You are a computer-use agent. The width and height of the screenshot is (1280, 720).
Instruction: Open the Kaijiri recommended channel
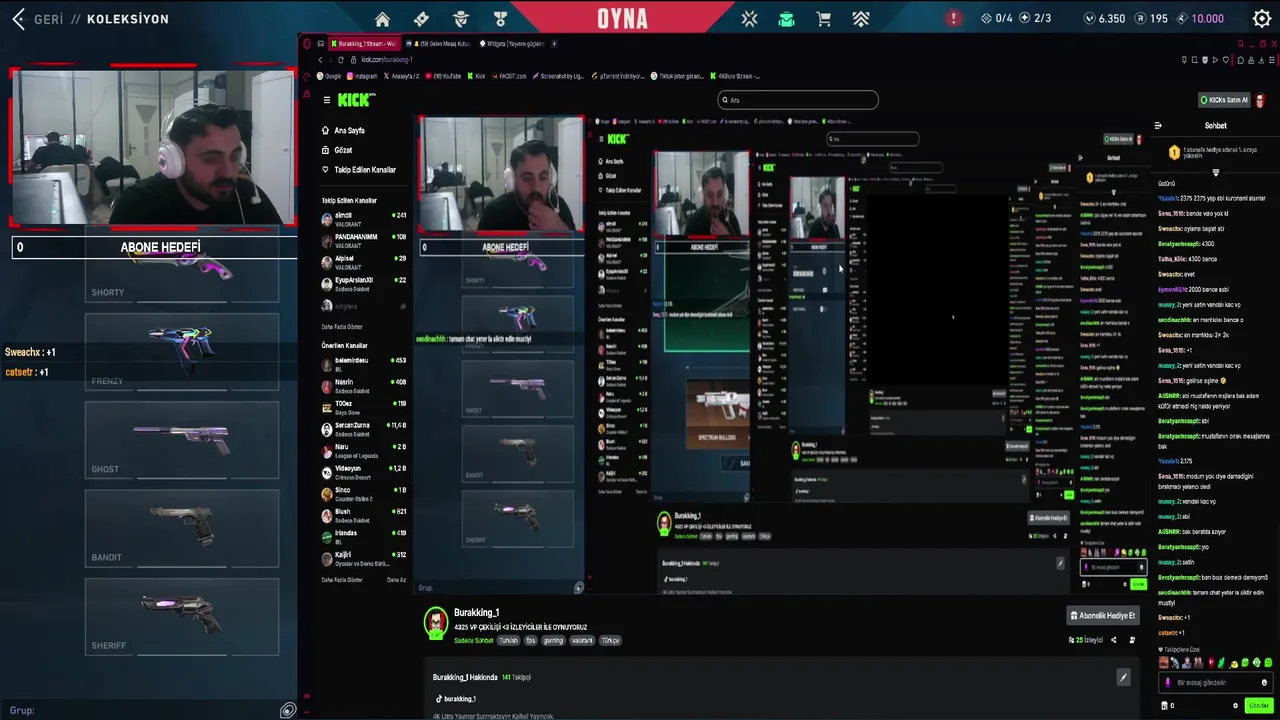[x=364, y=558]
